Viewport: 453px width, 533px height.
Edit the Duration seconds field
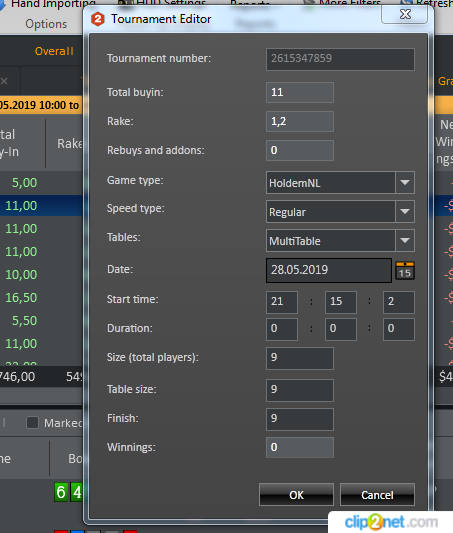(x=399, y=329)
